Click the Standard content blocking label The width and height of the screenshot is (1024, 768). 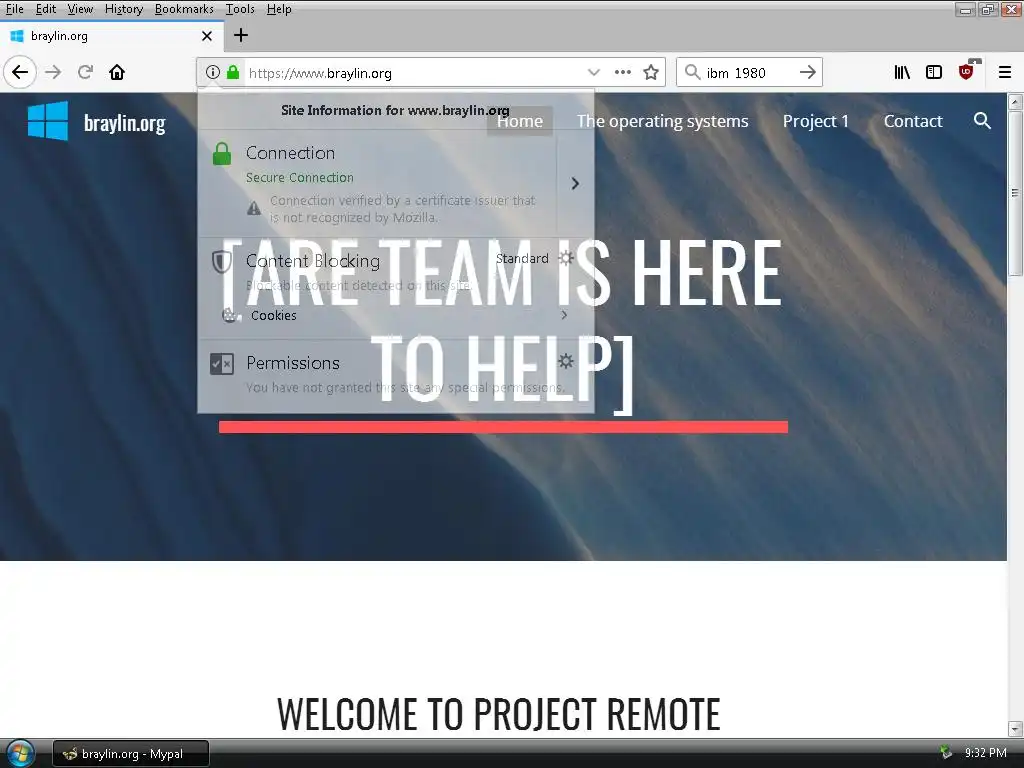(522, 259)
